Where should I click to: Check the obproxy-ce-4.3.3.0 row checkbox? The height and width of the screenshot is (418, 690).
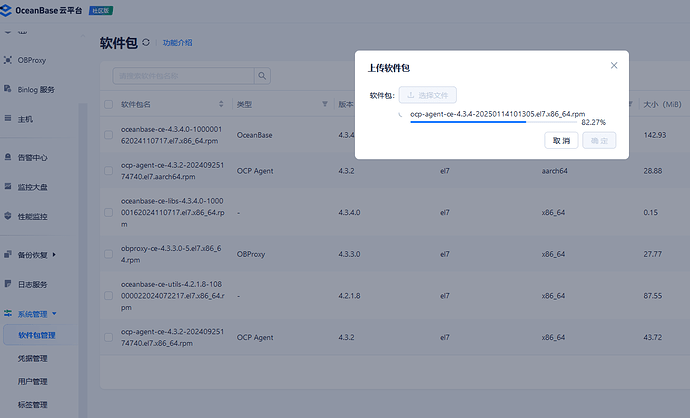(x=108, y=254)
